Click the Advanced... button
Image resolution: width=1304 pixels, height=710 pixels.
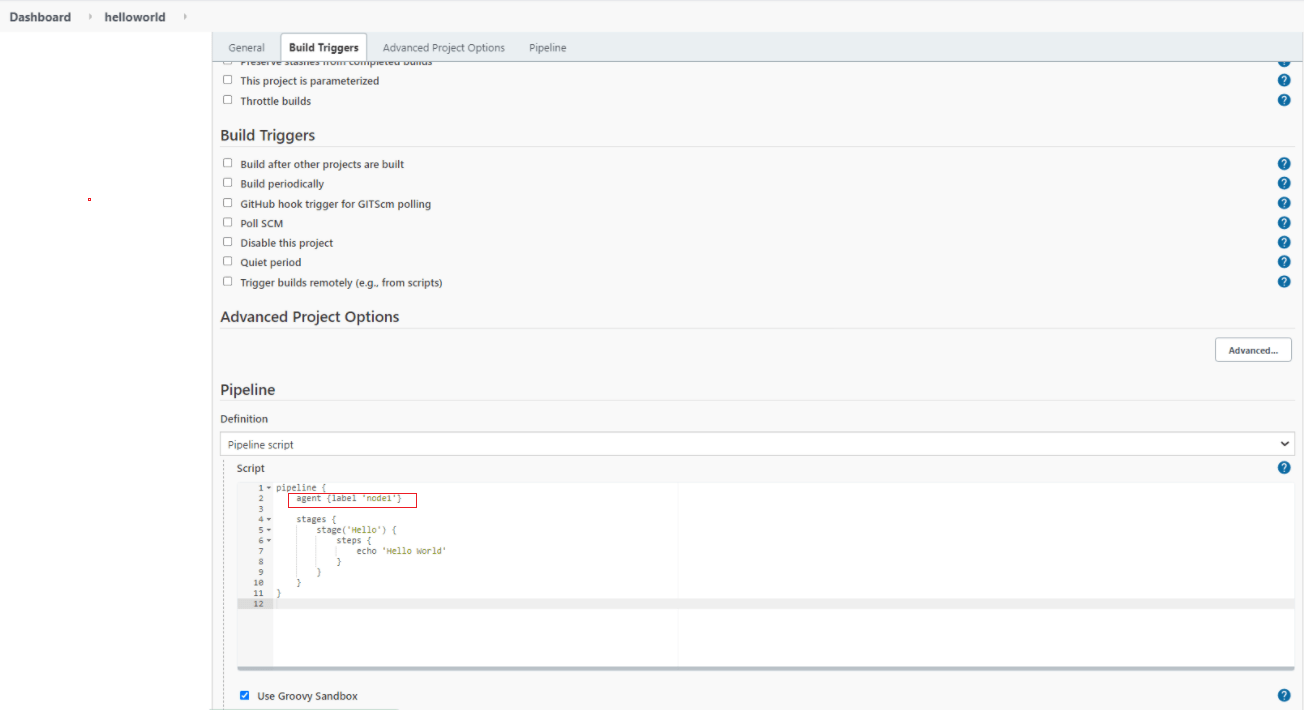1252,349
